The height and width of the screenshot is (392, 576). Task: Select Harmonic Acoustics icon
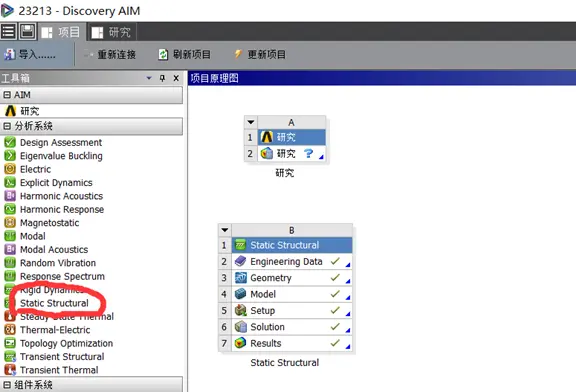click(x=10, y=196)
